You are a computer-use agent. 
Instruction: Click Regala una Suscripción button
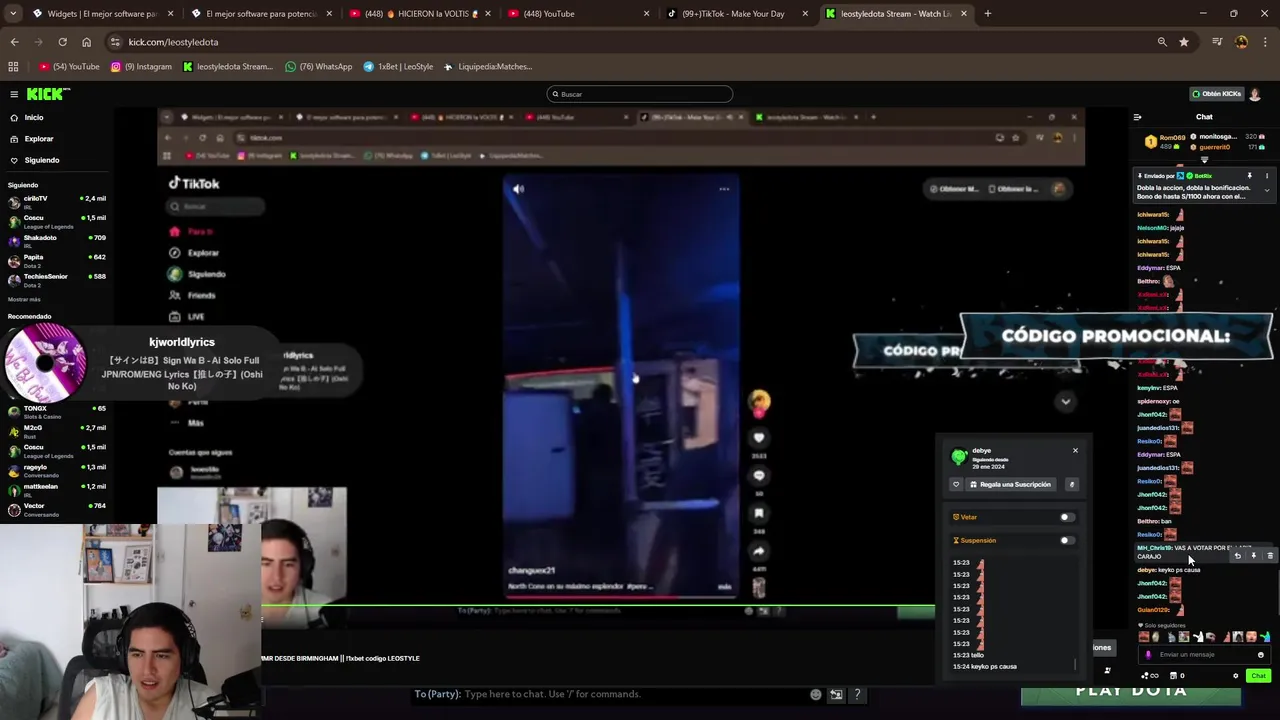coord(1009,484)
